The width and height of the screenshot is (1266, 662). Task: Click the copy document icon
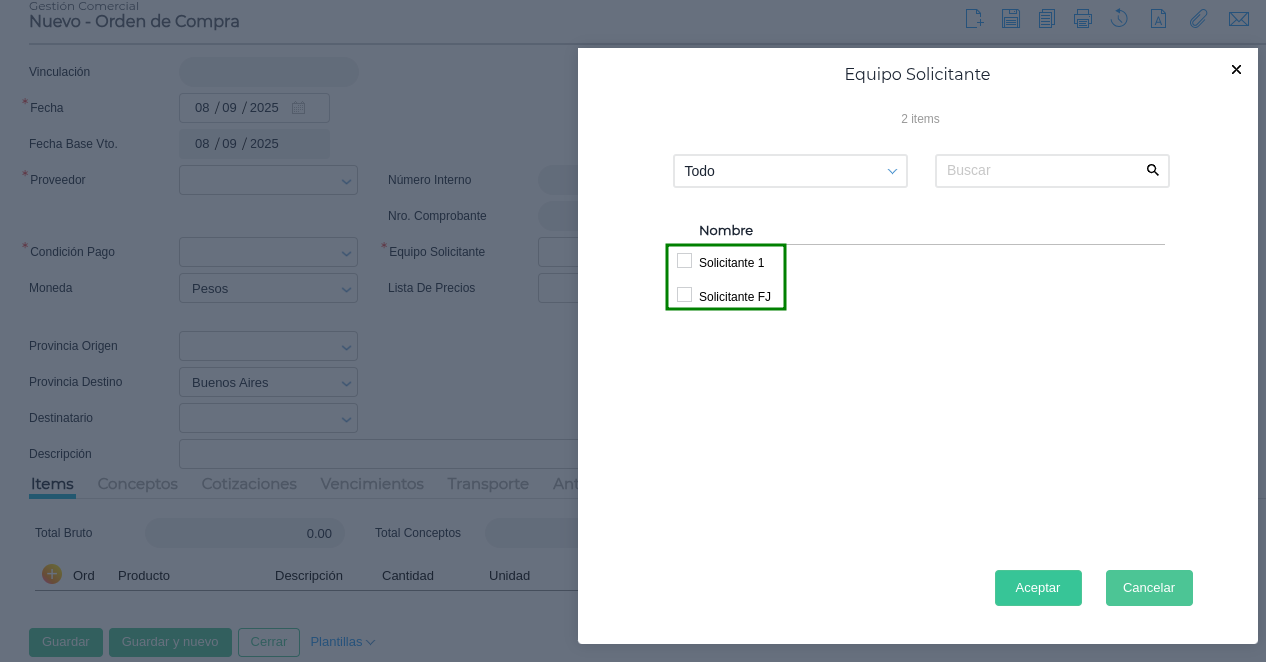click(x=1046, y=18)
